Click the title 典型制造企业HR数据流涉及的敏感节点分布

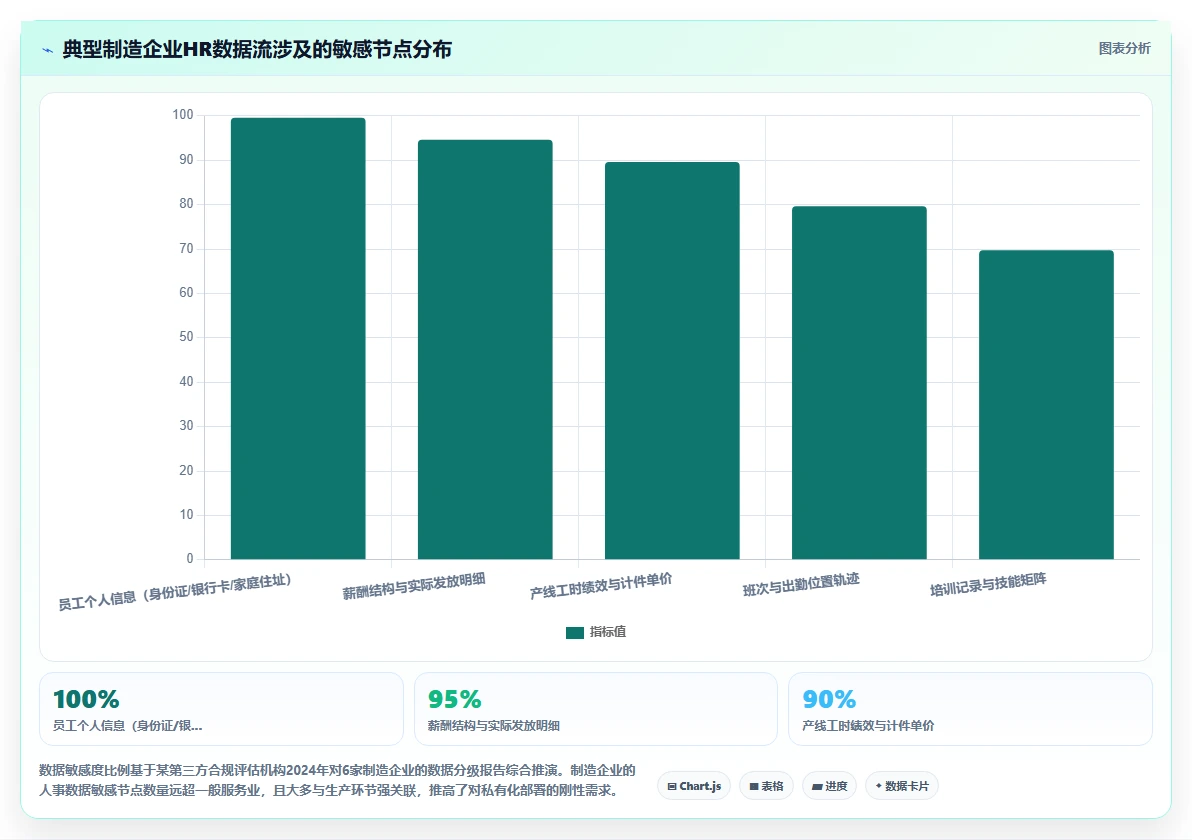tap(257, 49)
